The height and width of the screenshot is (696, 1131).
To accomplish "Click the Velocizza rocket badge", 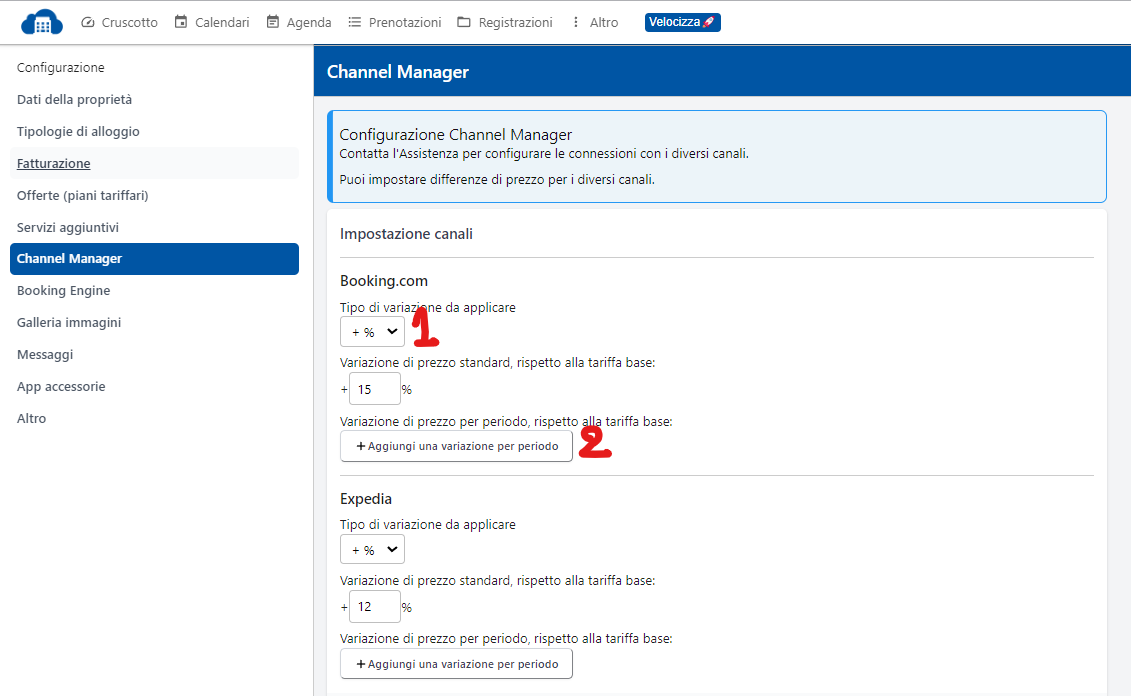I will 682,22.
